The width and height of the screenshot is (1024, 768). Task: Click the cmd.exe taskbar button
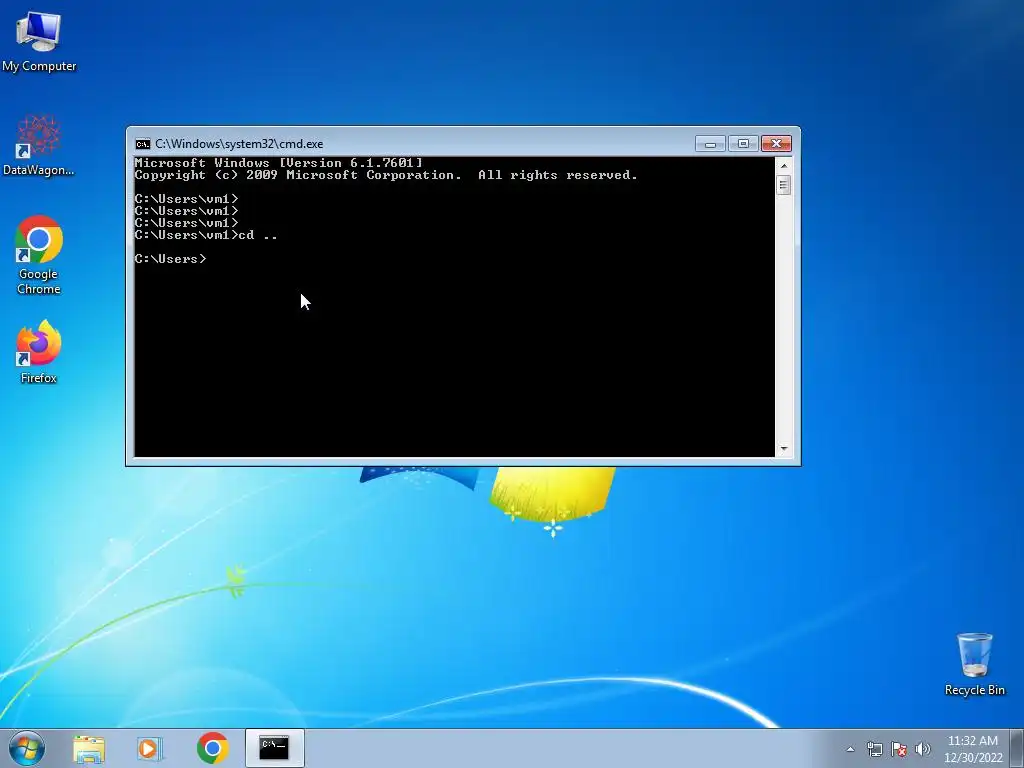274,748
